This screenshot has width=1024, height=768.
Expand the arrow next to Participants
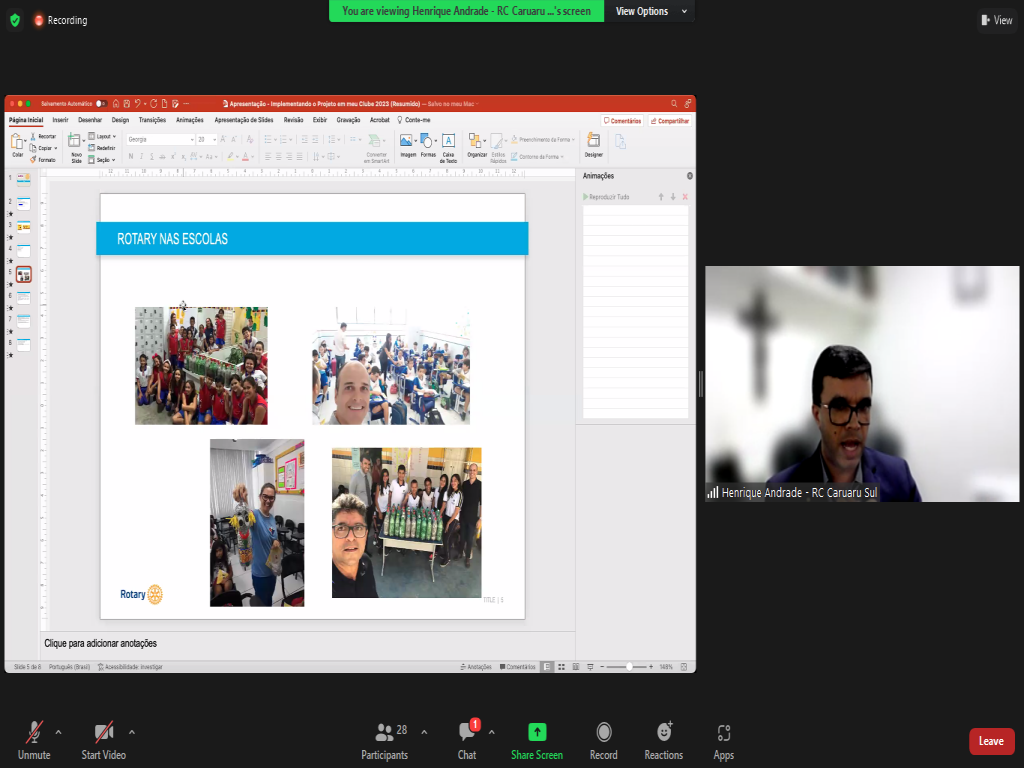coord(424,731)
